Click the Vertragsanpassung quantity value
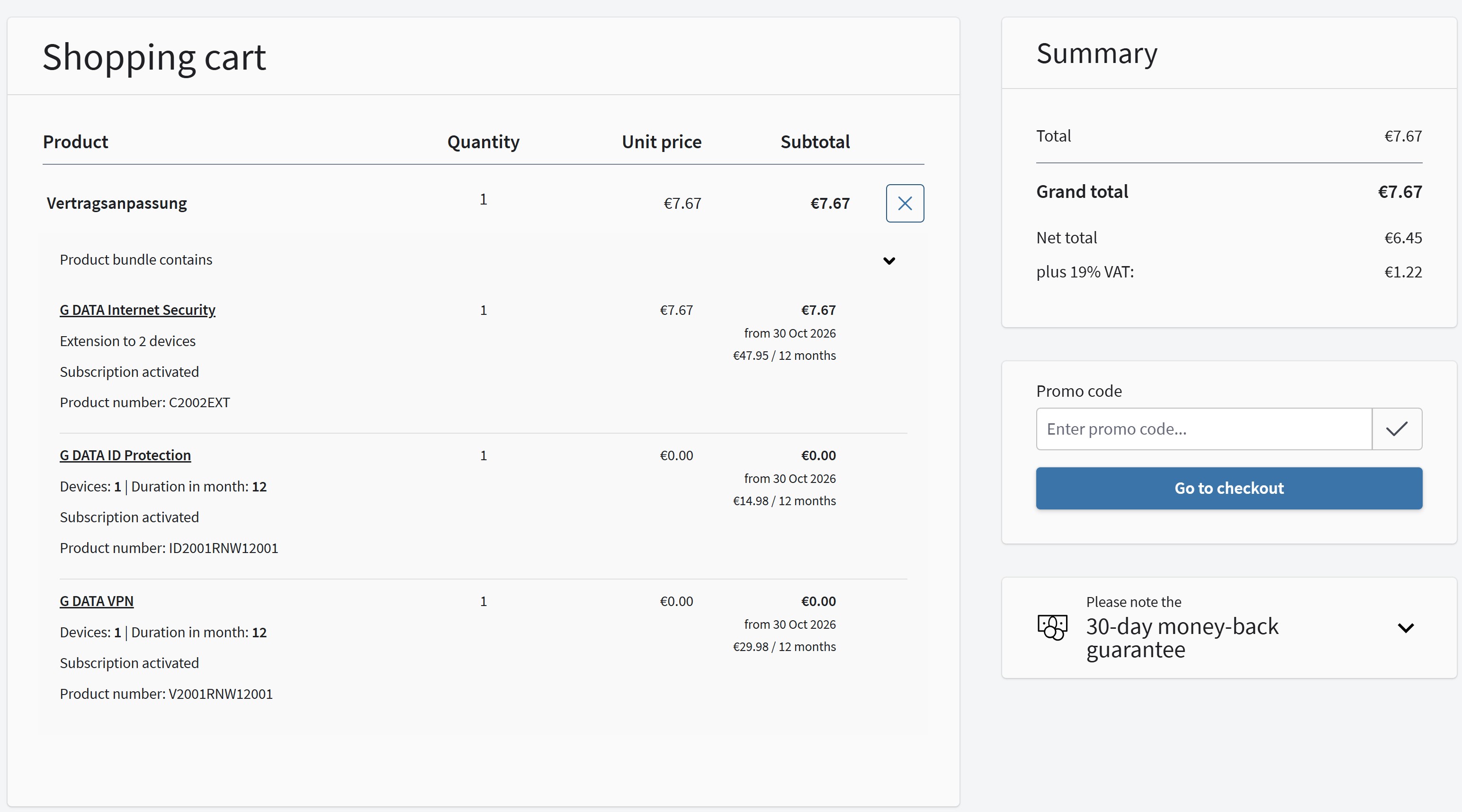 pos(483,200)
